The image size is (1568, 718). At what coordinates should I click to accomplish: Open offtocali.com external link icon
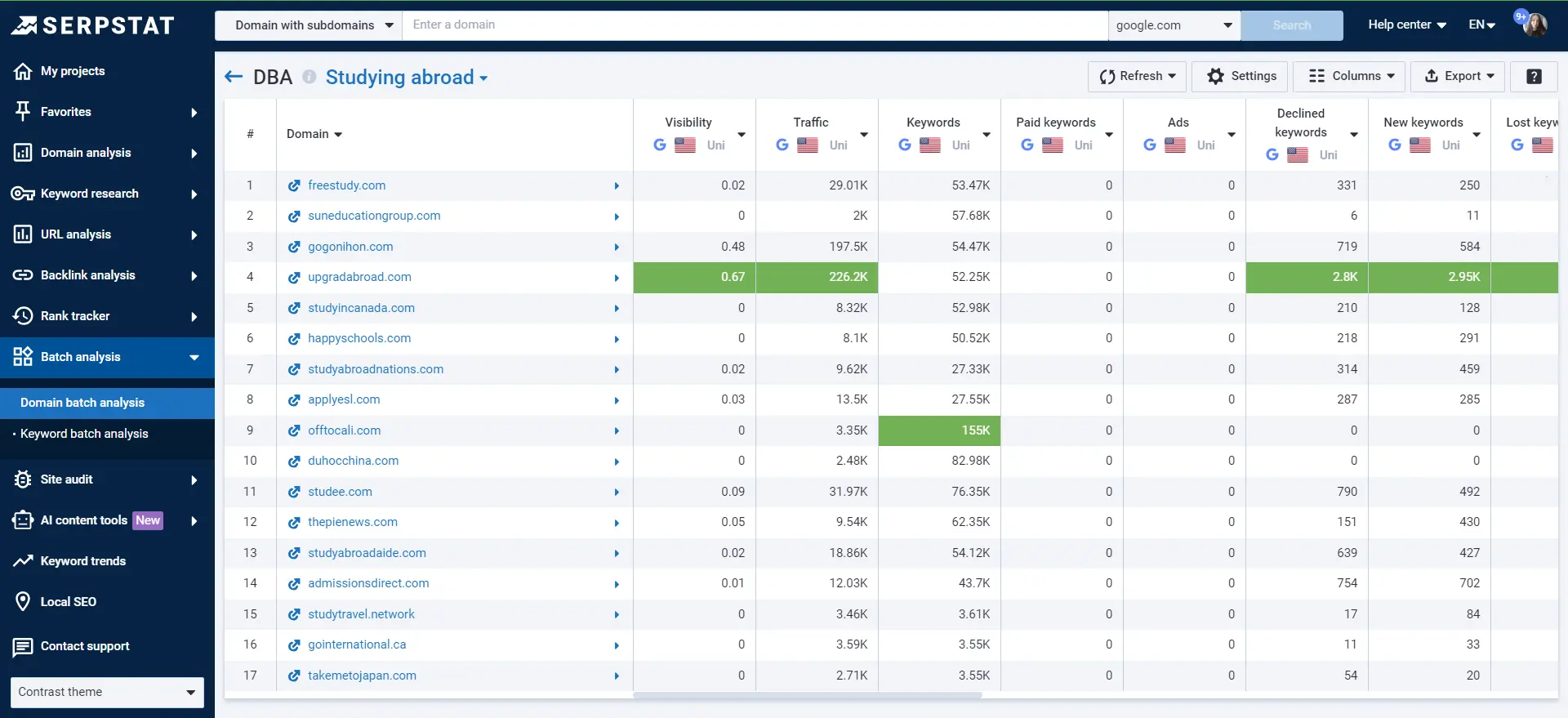(x=294, y=430)
